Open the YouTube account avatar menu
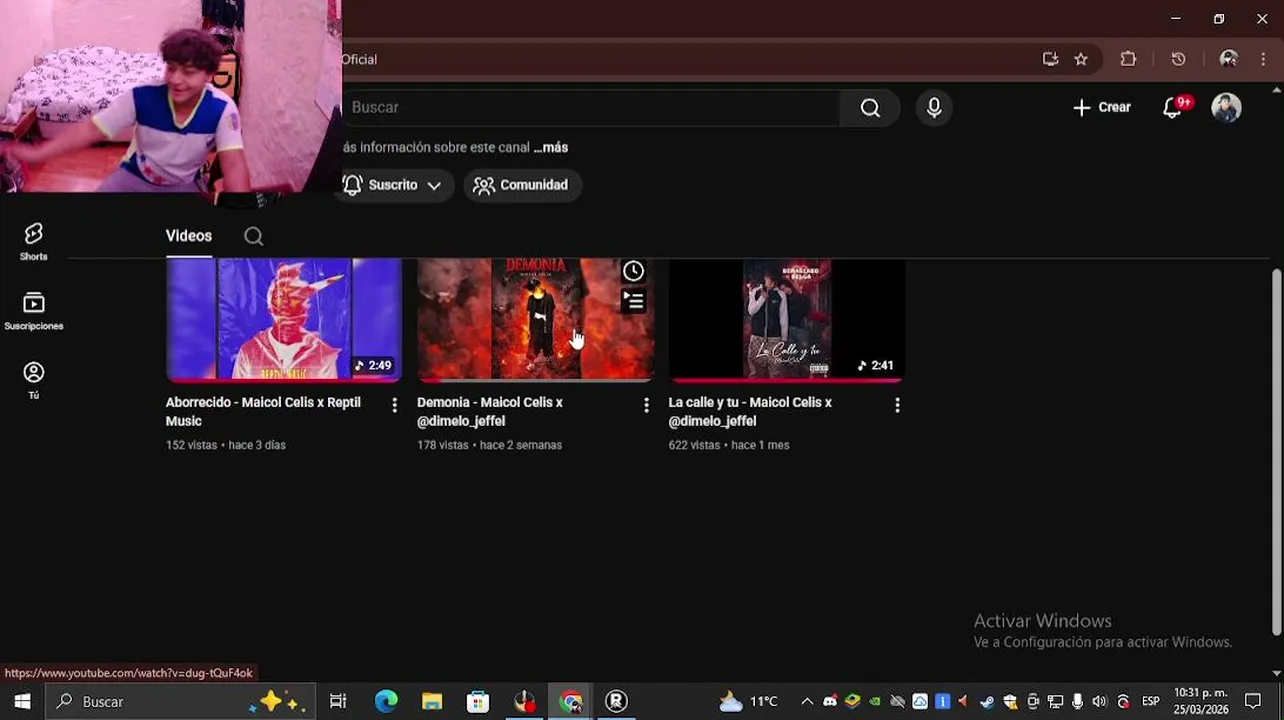Image resolution: width=1284 pixels, height=720 pixels. click(x=1226, y=107)
